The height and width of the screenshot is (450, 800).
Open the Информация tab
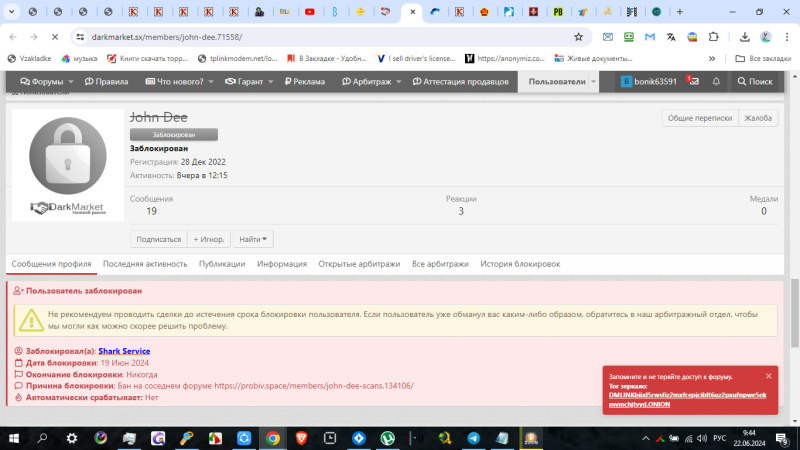click(282, 264)
